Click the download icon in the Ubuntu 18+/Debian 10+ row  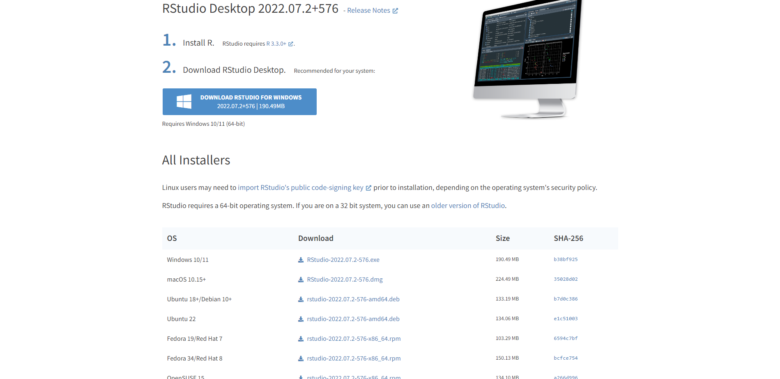pos(300,299)
